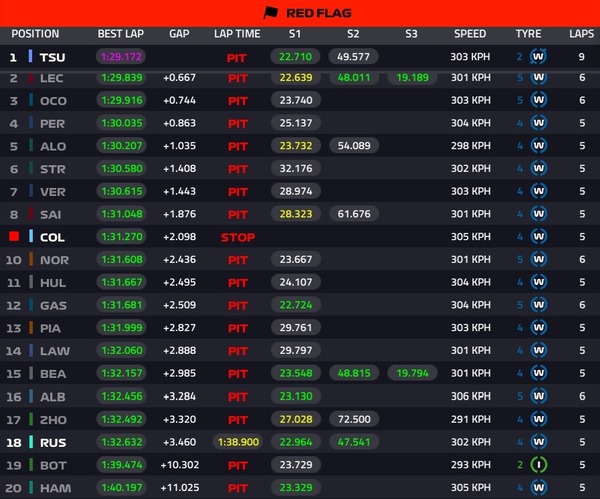Sort by the POSITION column header
600x499 pixels.
click(x=35, y=34)
